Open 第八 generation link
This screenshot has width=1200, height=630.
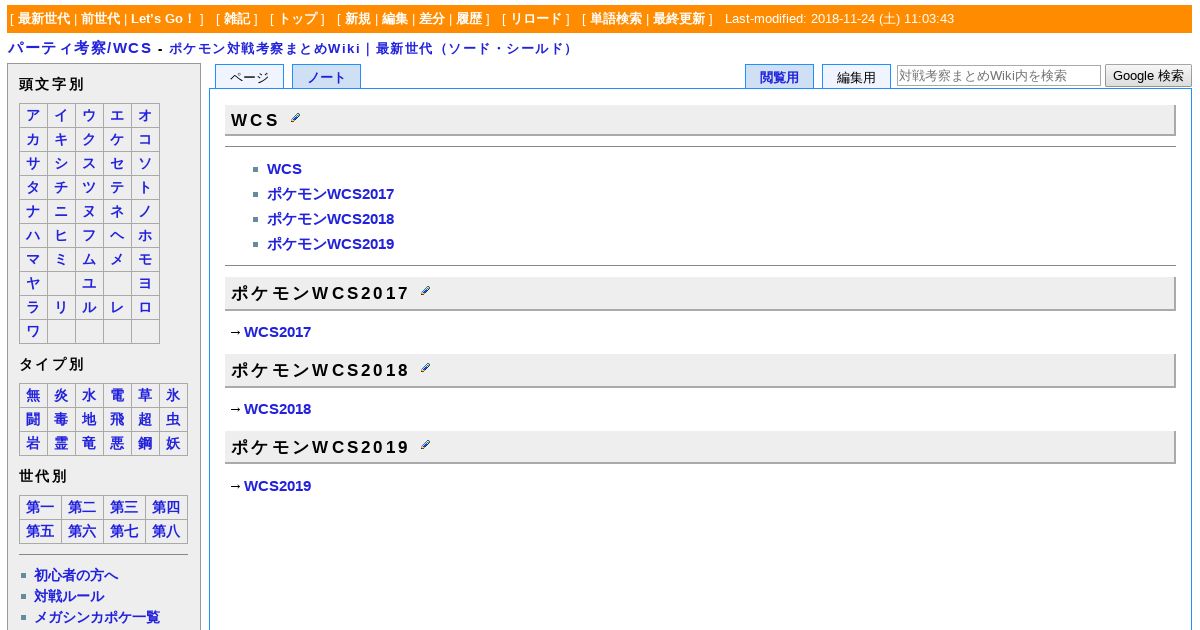click(166, 532)
